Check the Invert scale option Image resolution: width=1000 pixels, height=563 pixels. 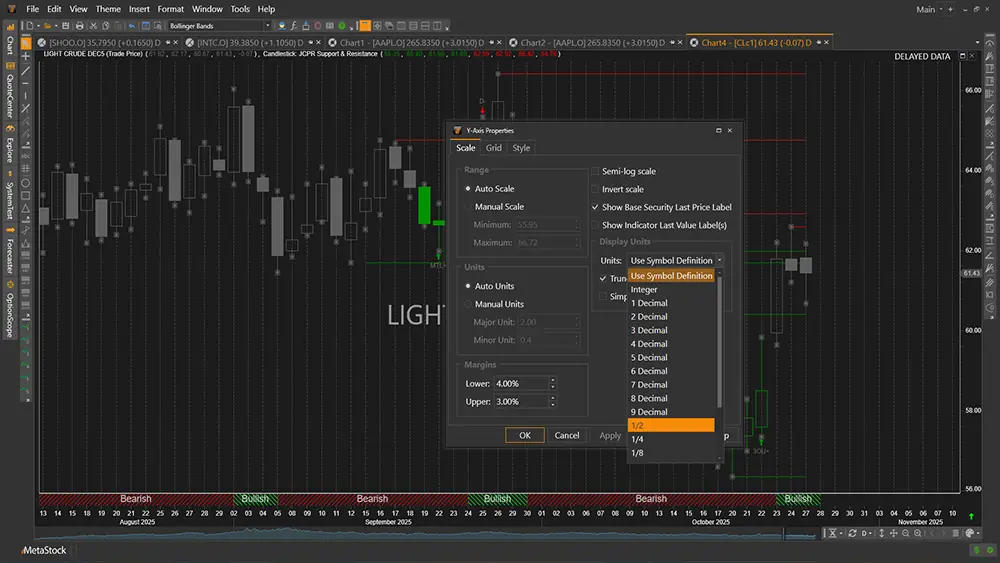595,189
